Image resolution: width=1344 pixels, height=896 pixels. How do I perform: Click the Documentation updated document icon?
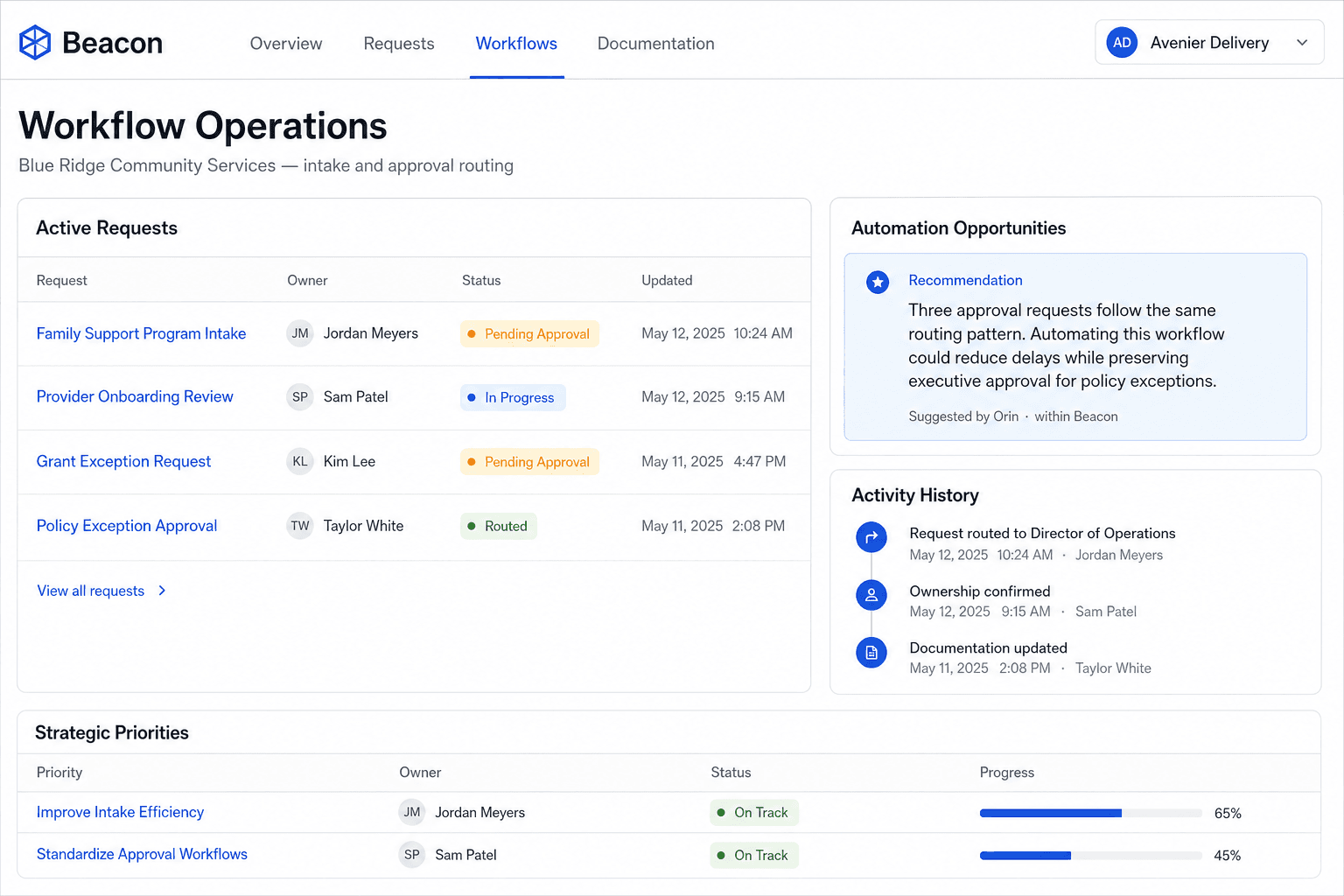point(871,652)
